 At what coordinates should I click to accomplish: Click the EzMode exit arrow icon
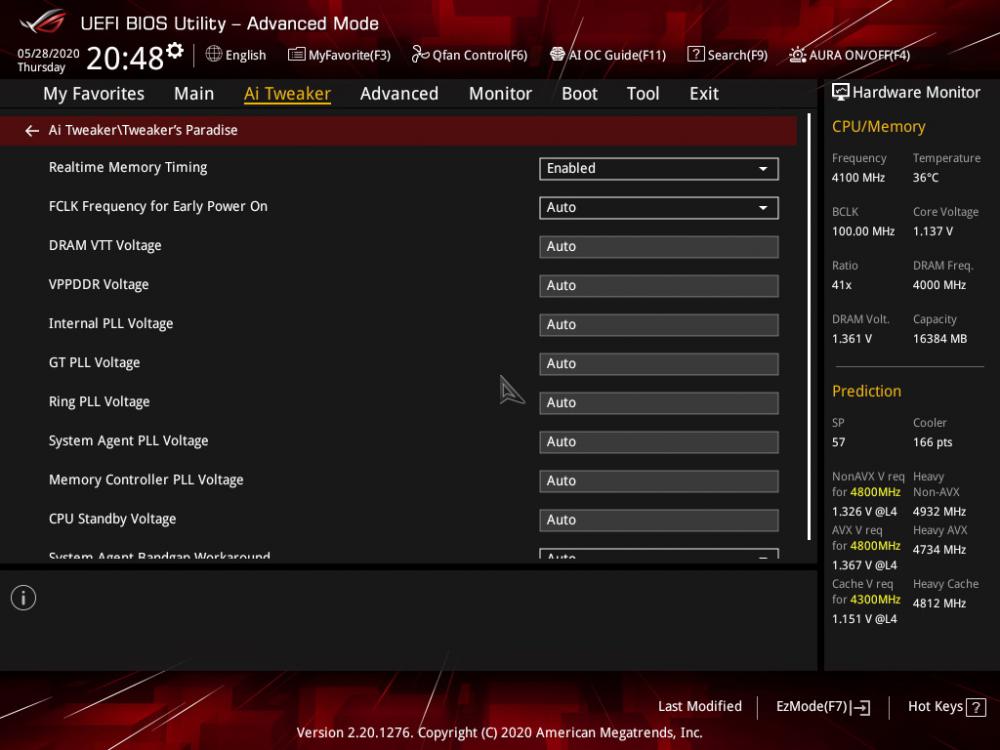click(861, 707)
